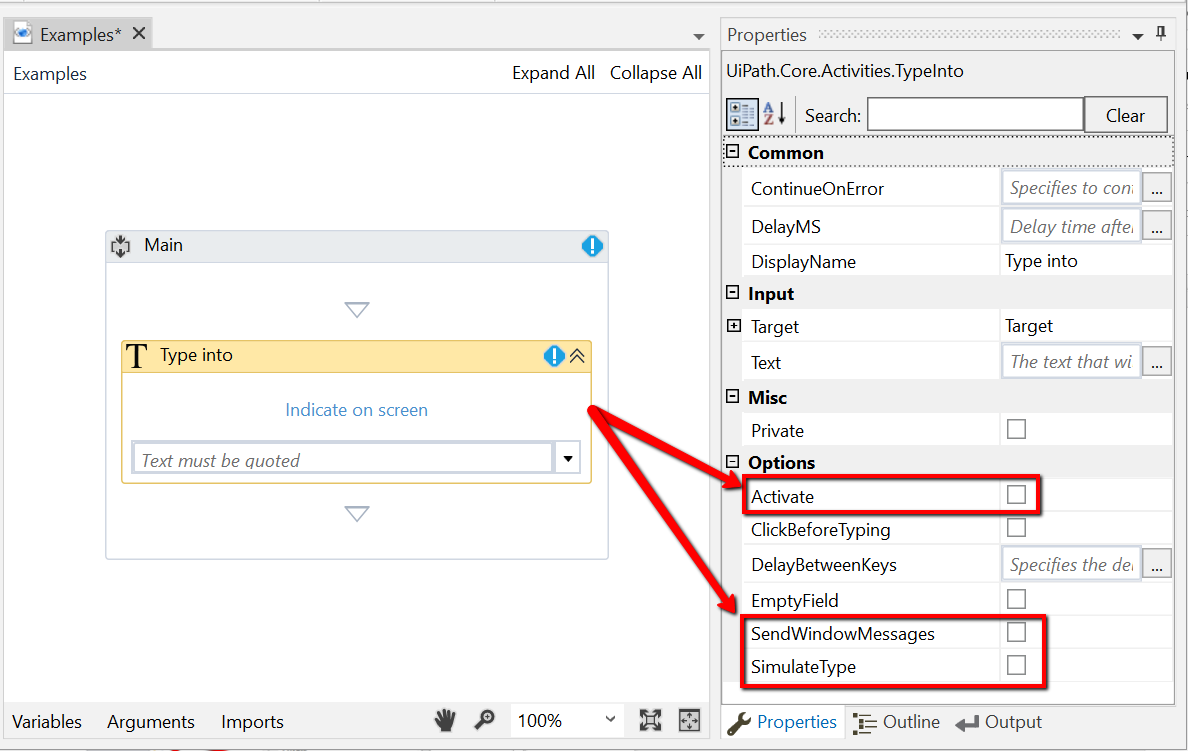Select the DisplayName value Type into
The image size is (1188, 751).
pos(1041,261)
